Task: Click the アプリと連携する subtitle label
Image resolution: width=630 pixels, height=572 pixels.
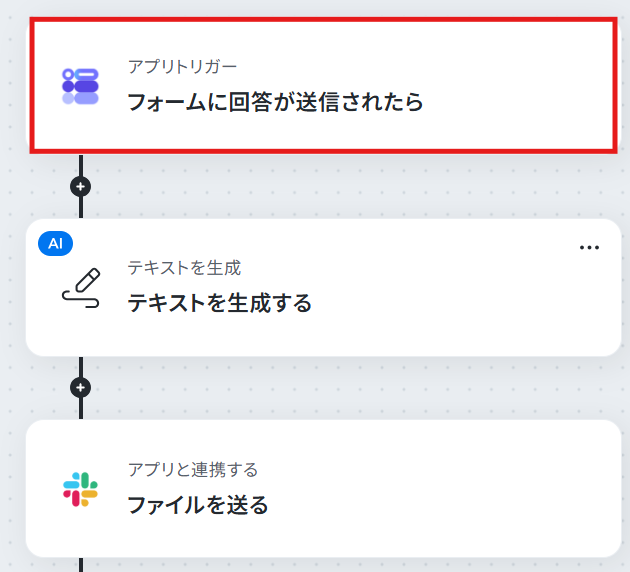Action: coord(193,470)
